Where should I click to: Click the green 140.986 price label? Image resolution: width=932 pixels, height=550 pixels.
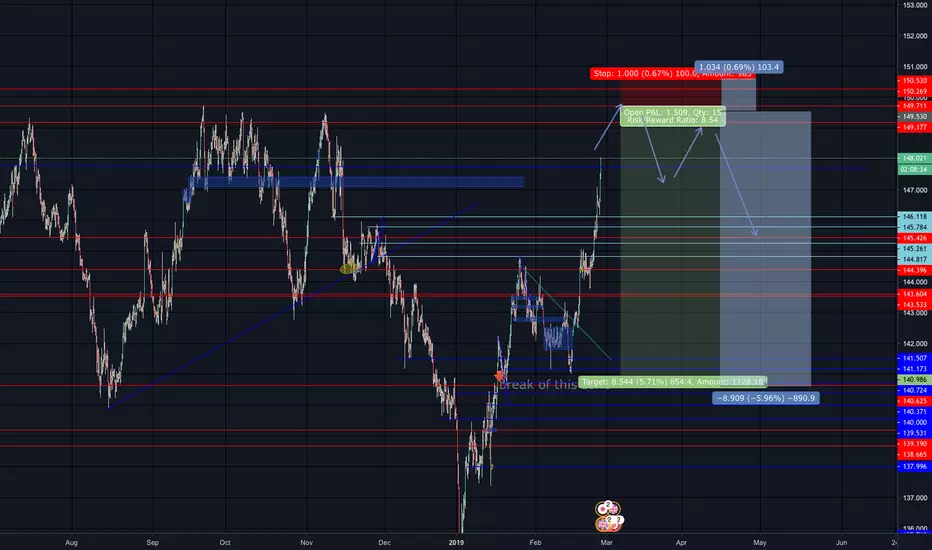click(914, 379)
